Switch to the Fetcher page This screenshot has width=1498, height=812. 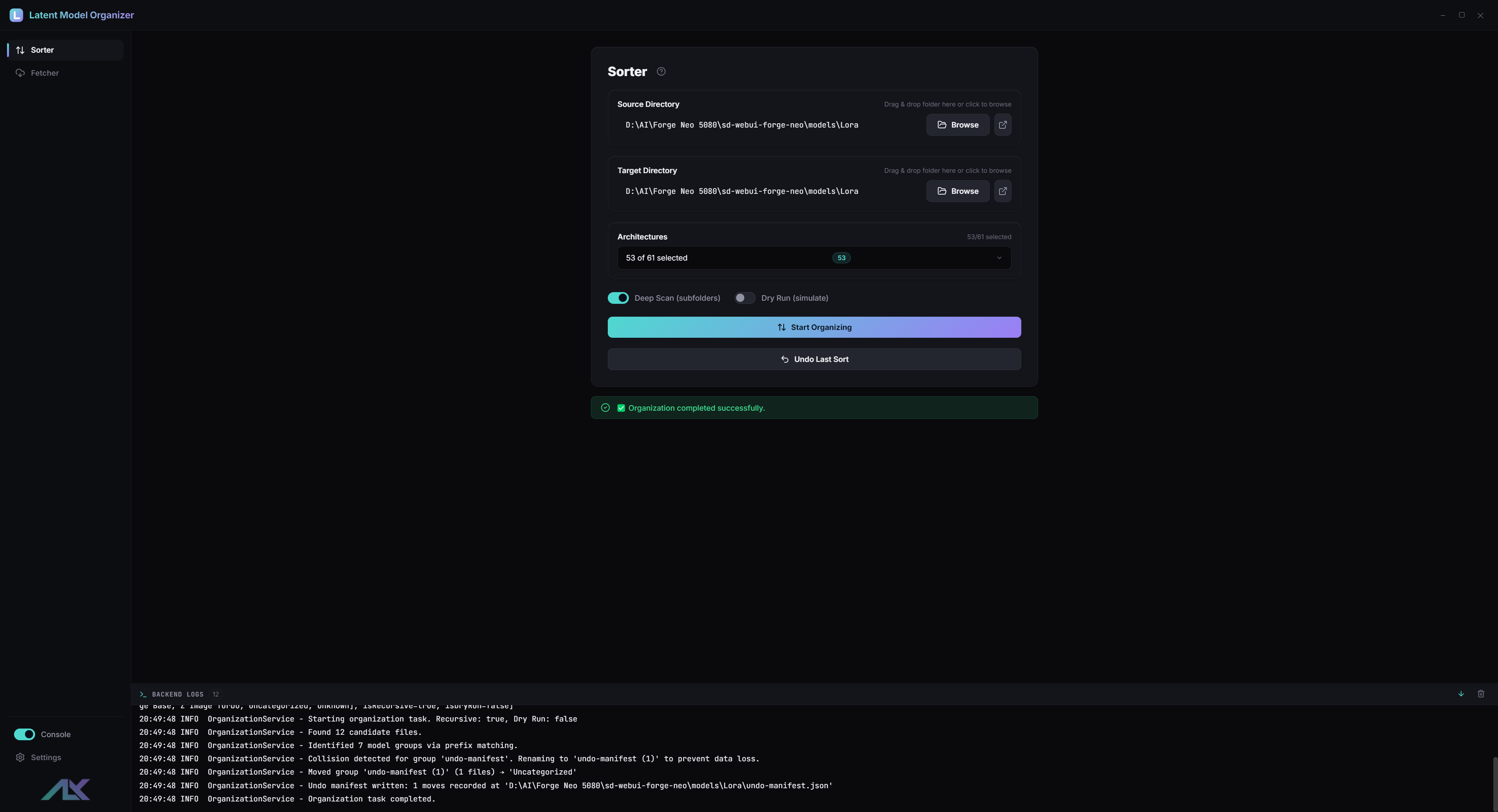pos(66,73)
